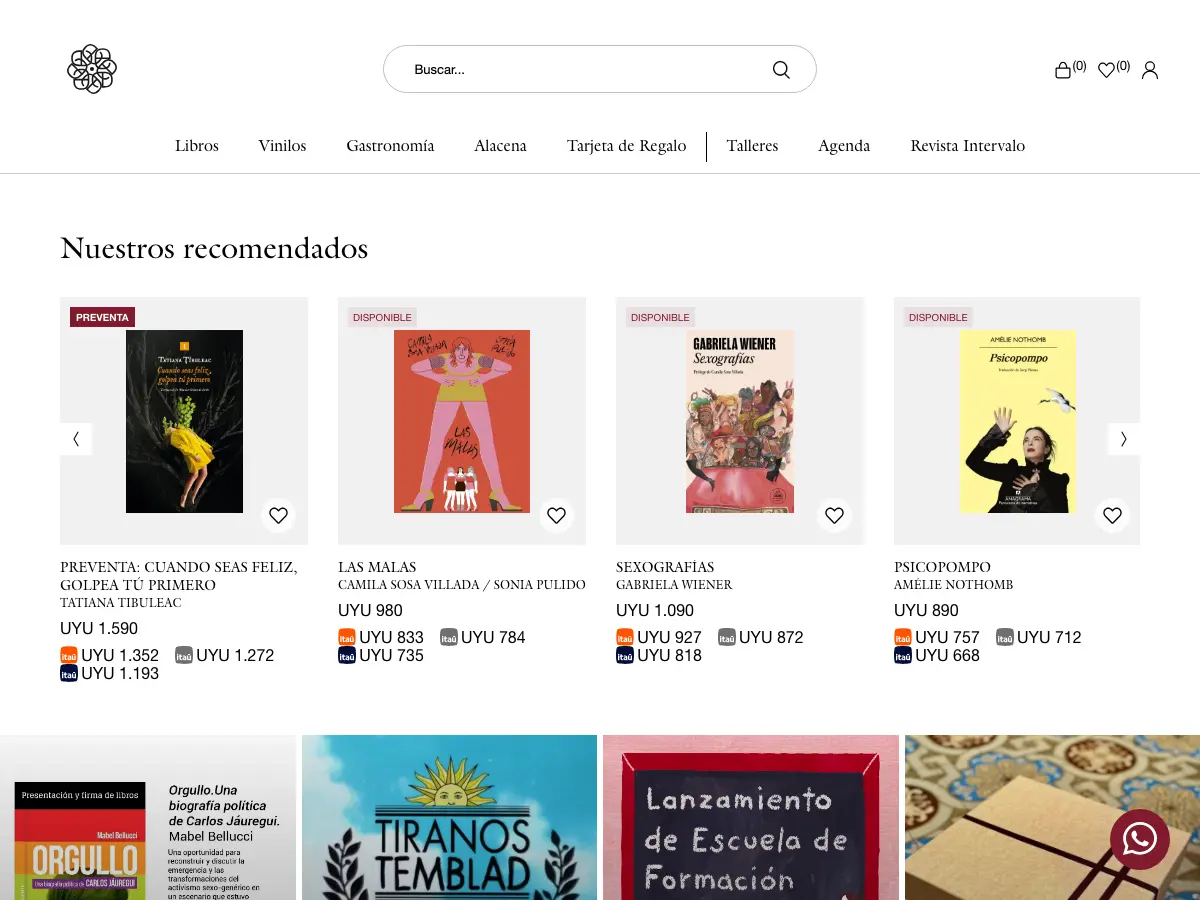This screenshot has width=1200, height=900.
Task: Click the magnifier search icon
Action: (x=781, y=70)
